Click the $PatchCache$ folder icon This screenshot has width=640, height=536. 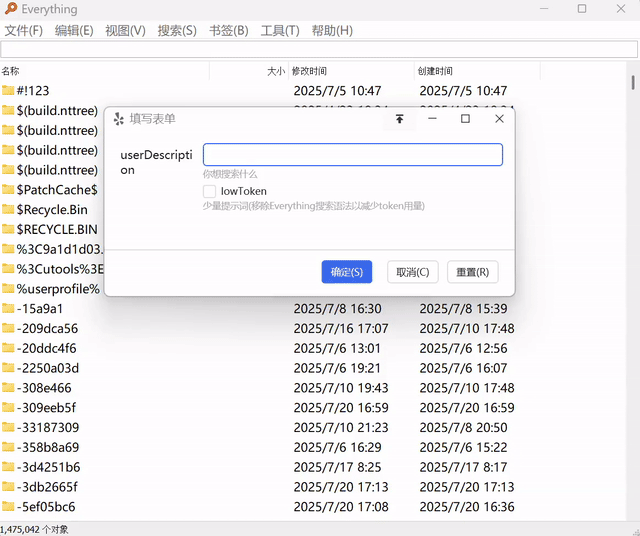[x=8, y=189]
